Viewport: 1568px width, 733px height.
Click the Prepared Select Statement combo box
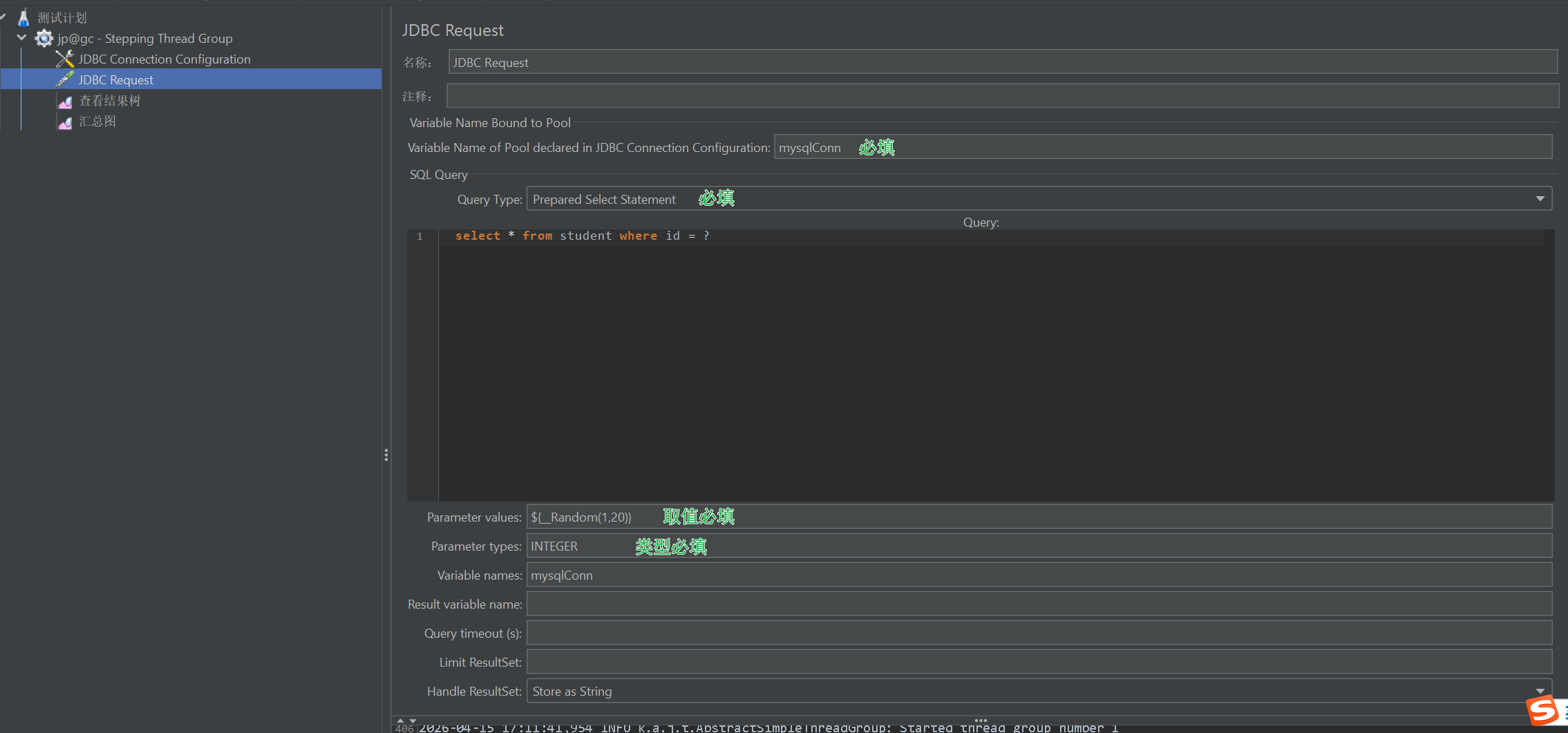(x=1039, y=199)
